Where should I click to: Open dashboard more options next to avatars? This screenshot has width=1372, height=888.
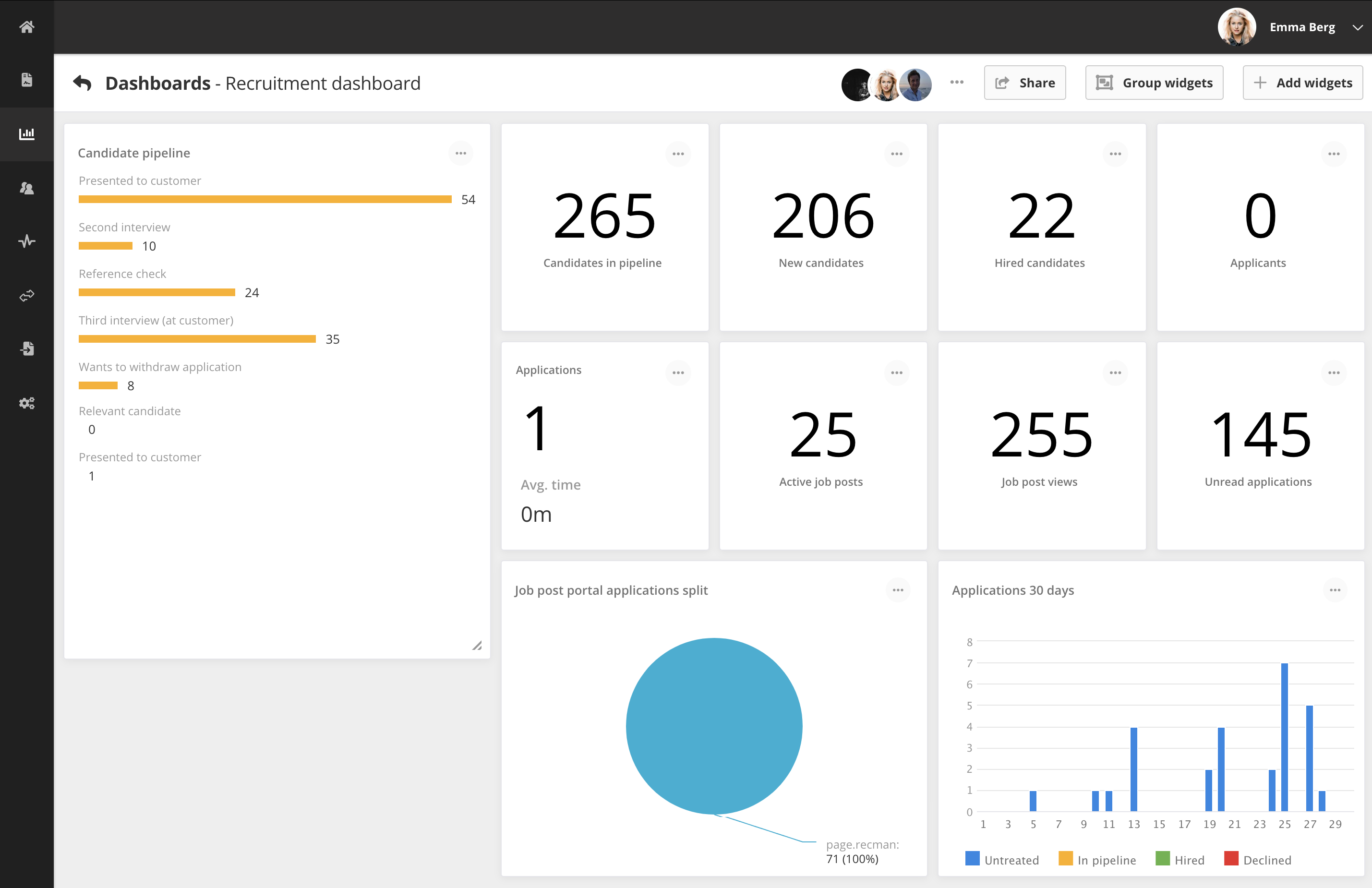(957, 83)
